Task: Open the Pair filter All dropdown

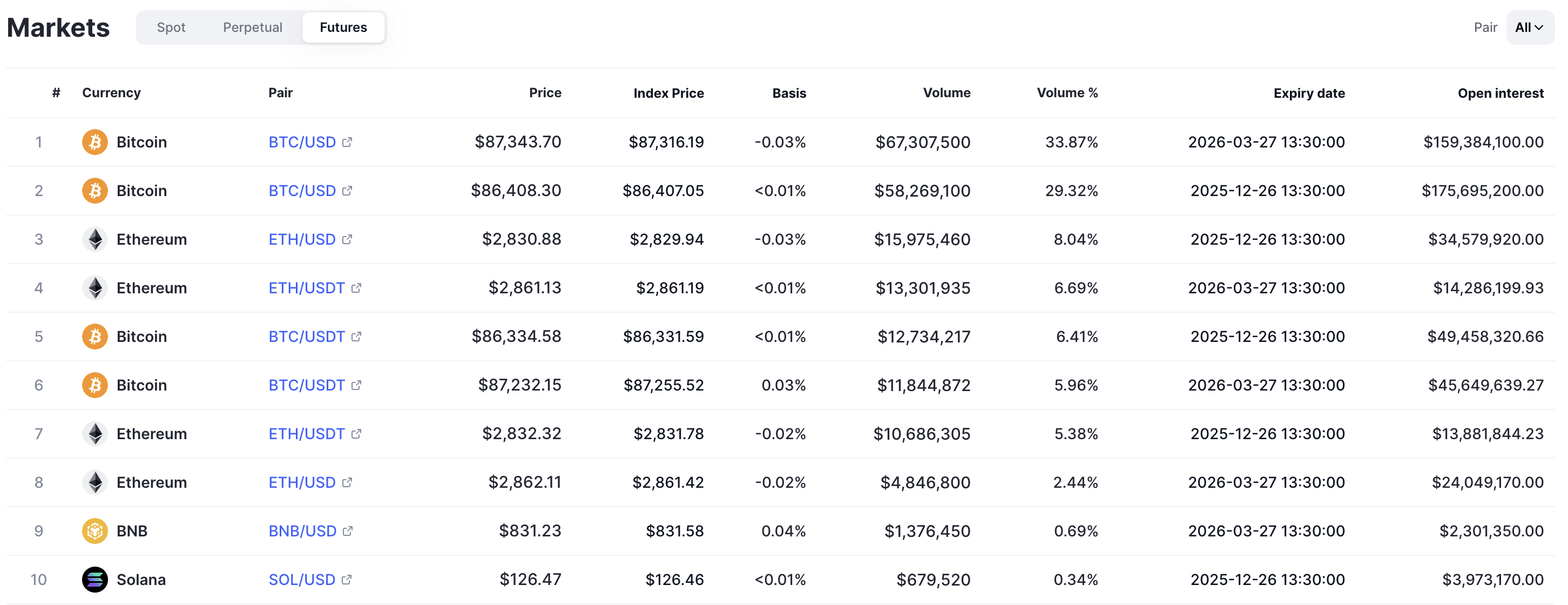Action: click(x=1529, y=28)
